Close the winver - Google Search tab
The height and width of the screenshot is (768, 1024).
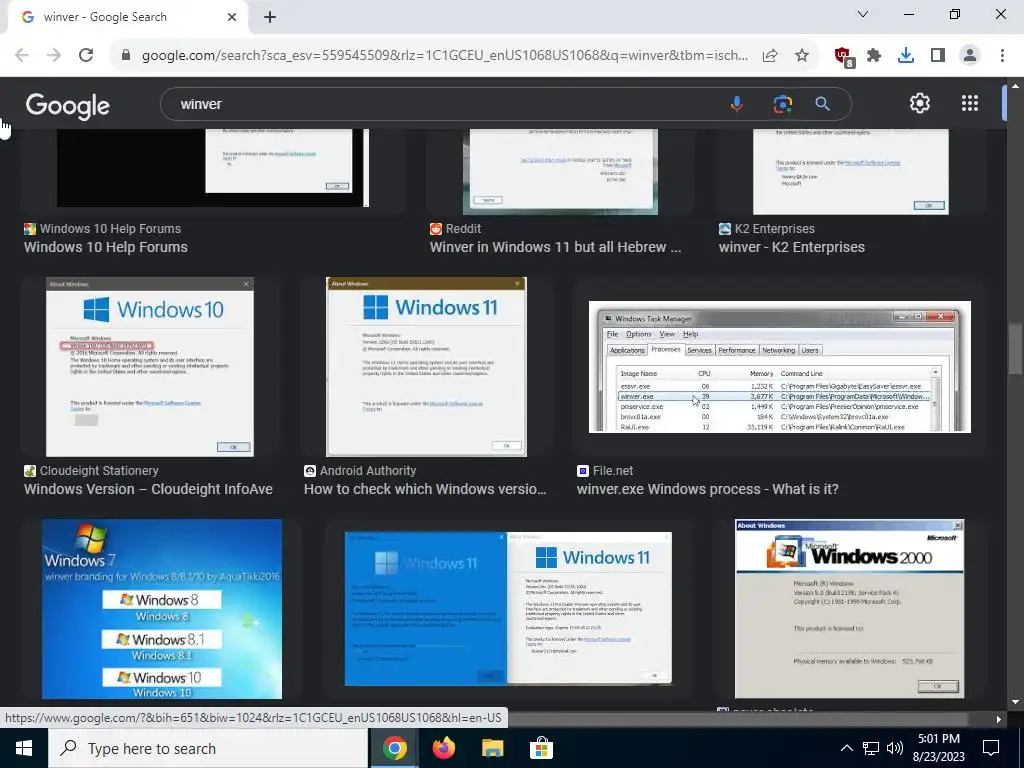pos(232,17)
